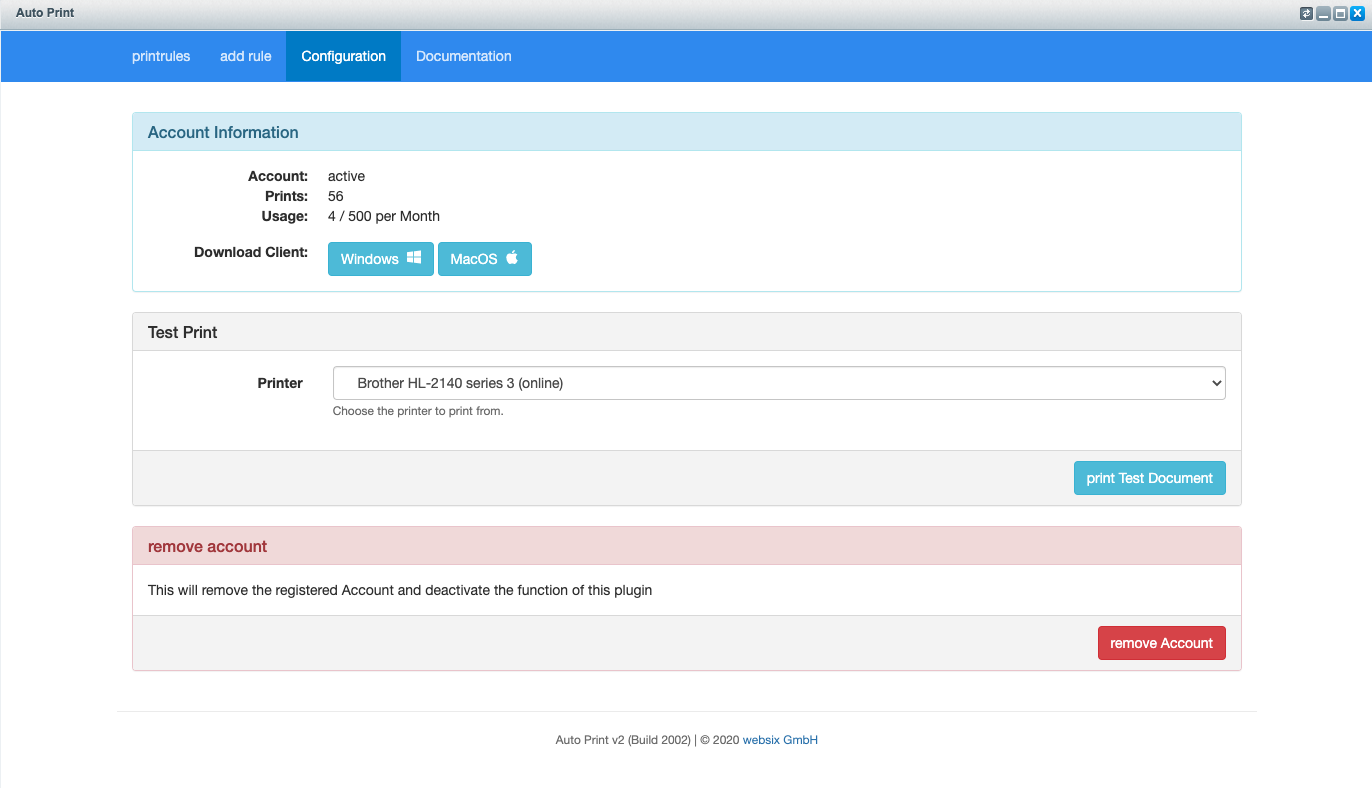Close the Auto Print window
The width and height of the screenshot is (1372, 788).
[x=1357, y=13]
